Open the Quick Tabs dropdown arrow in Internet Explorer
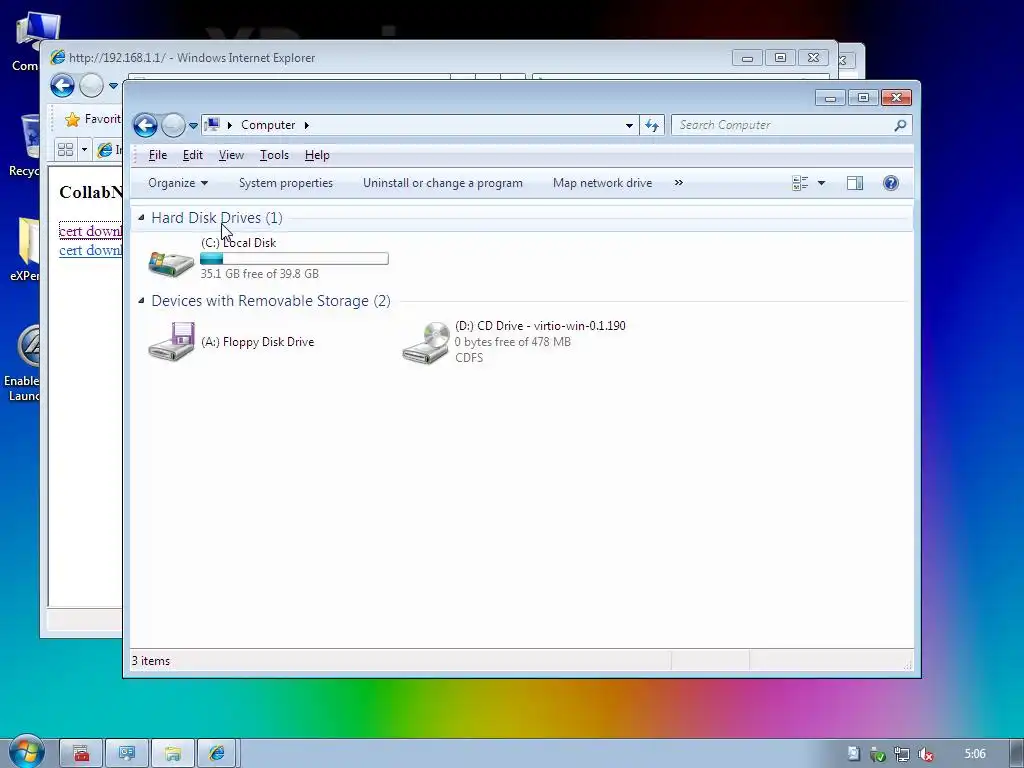The height and width of the screenshot is (768, 1024). (84, 150)
